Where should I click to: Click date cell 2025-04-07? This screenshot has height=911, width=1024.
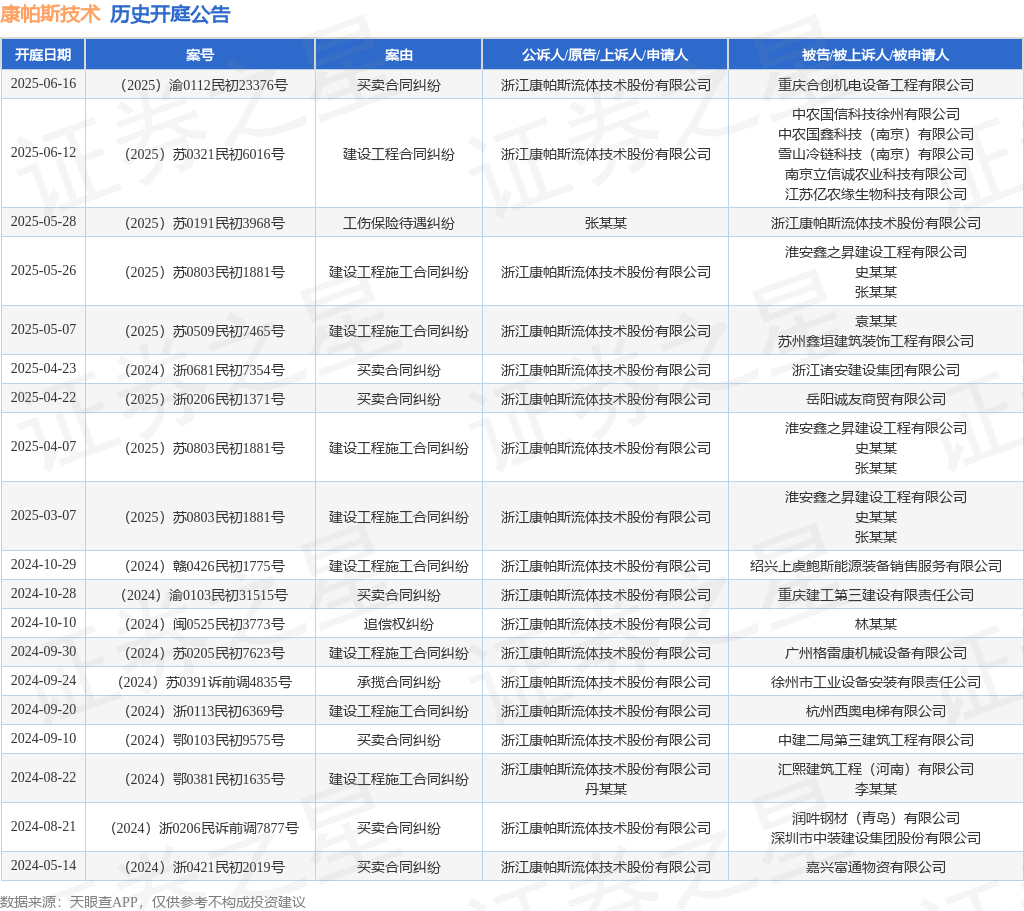[43, 446]
